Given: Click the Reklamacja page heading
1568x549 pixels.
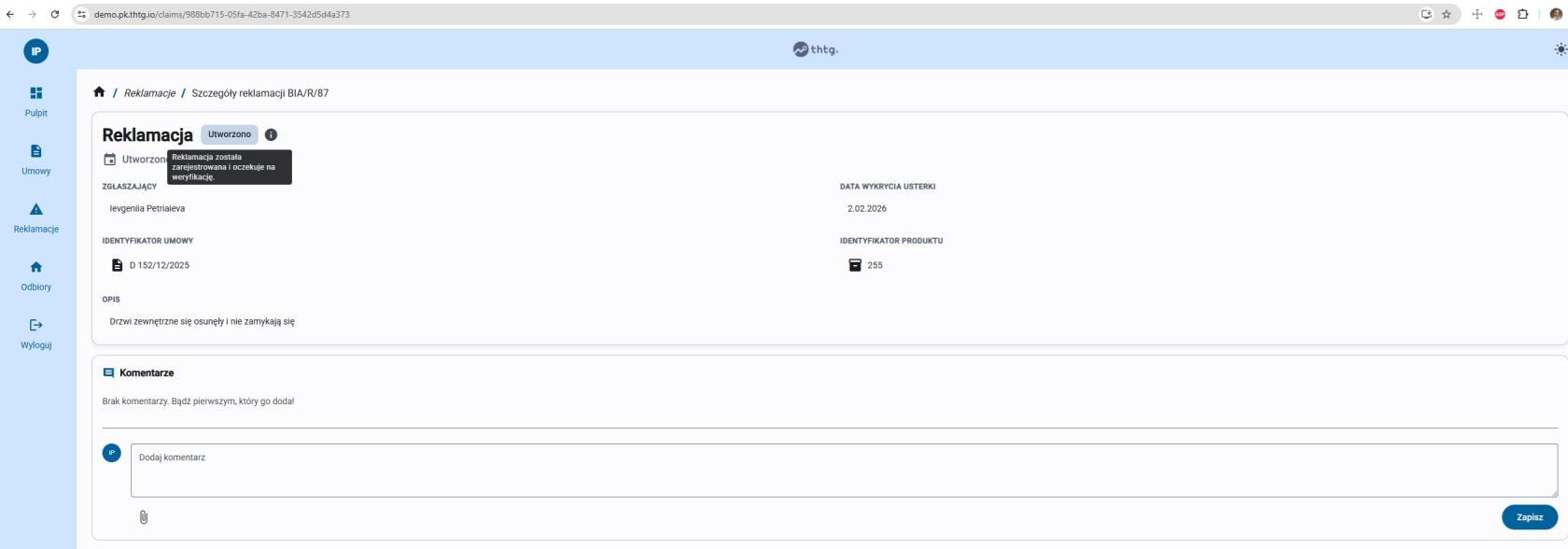Looking at the screenshot, I should coord(147,135).
